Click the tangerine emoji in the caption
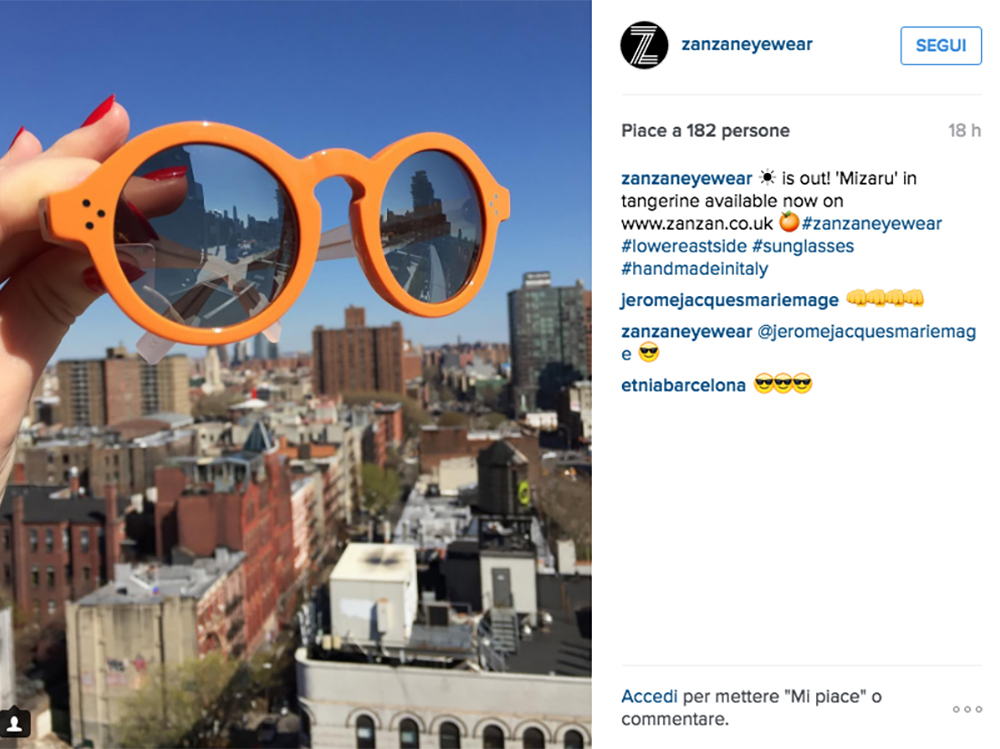The image size is (1000, 749). coord(789,222)
